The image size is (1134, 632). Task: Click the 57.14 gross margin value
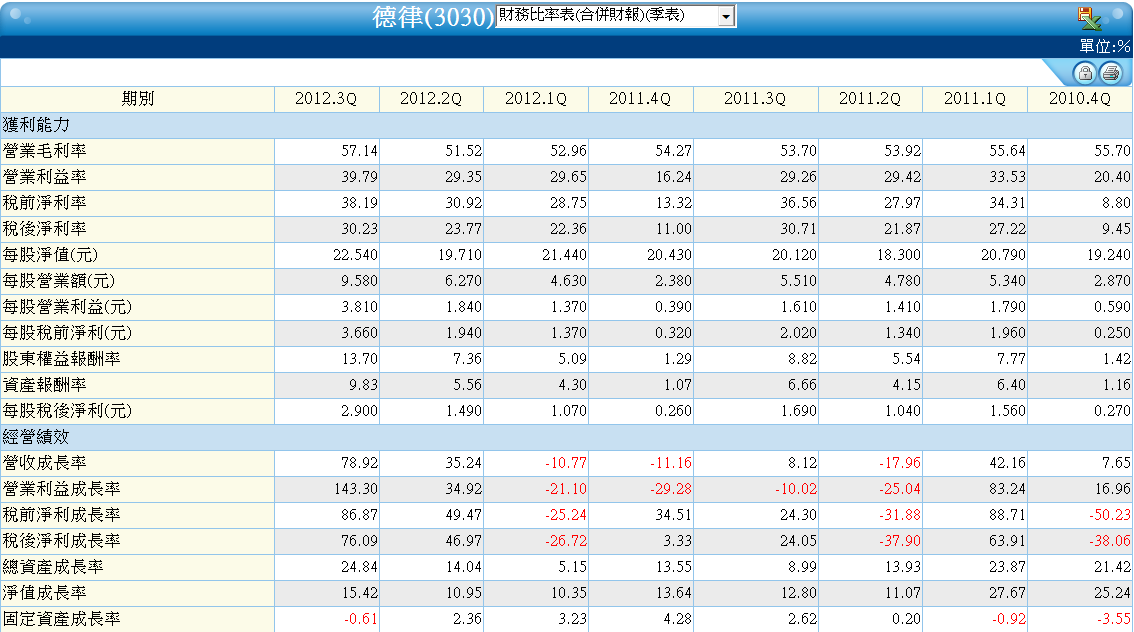tap(359, 151)
